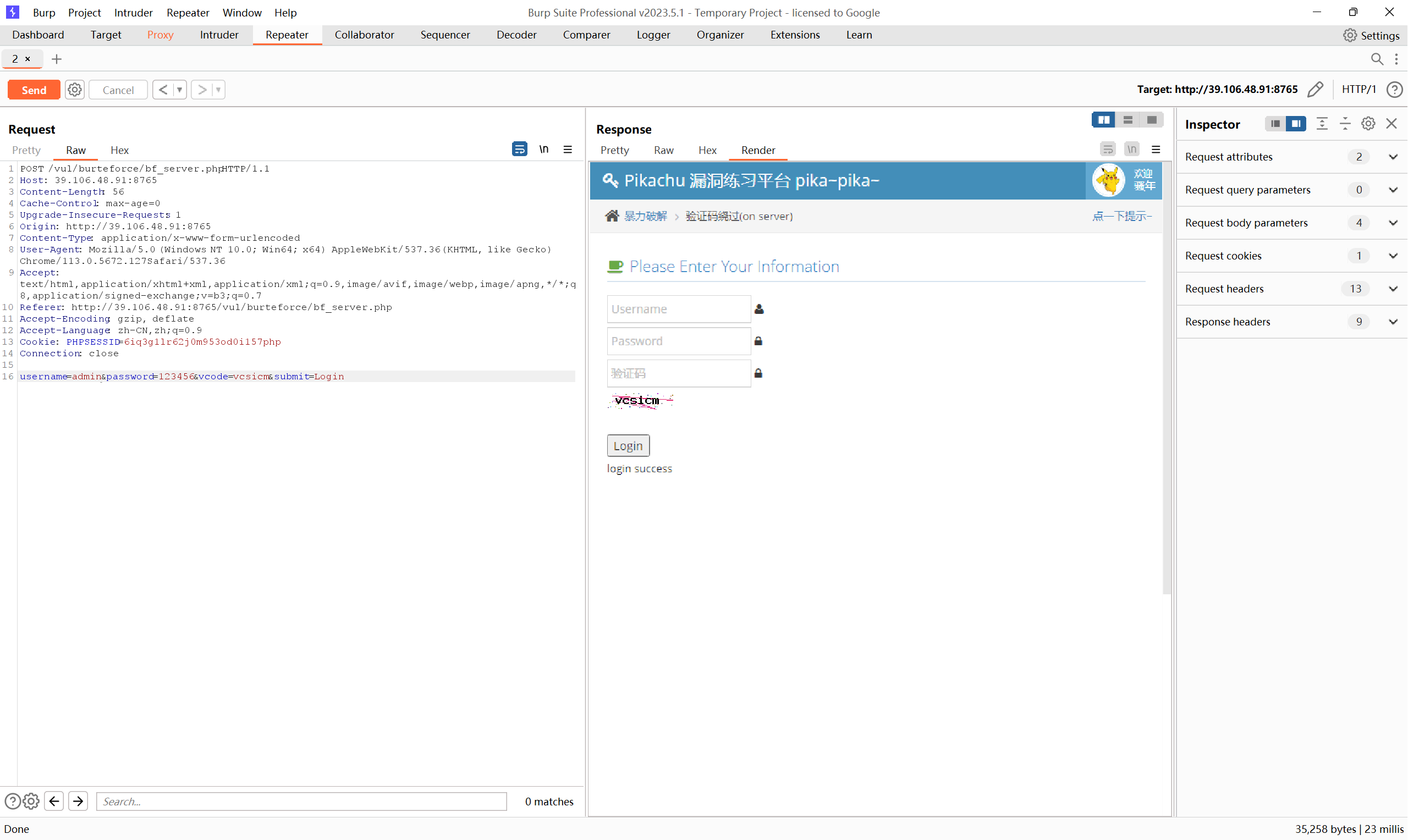Toggle request line wrap button

pos(519,150)
